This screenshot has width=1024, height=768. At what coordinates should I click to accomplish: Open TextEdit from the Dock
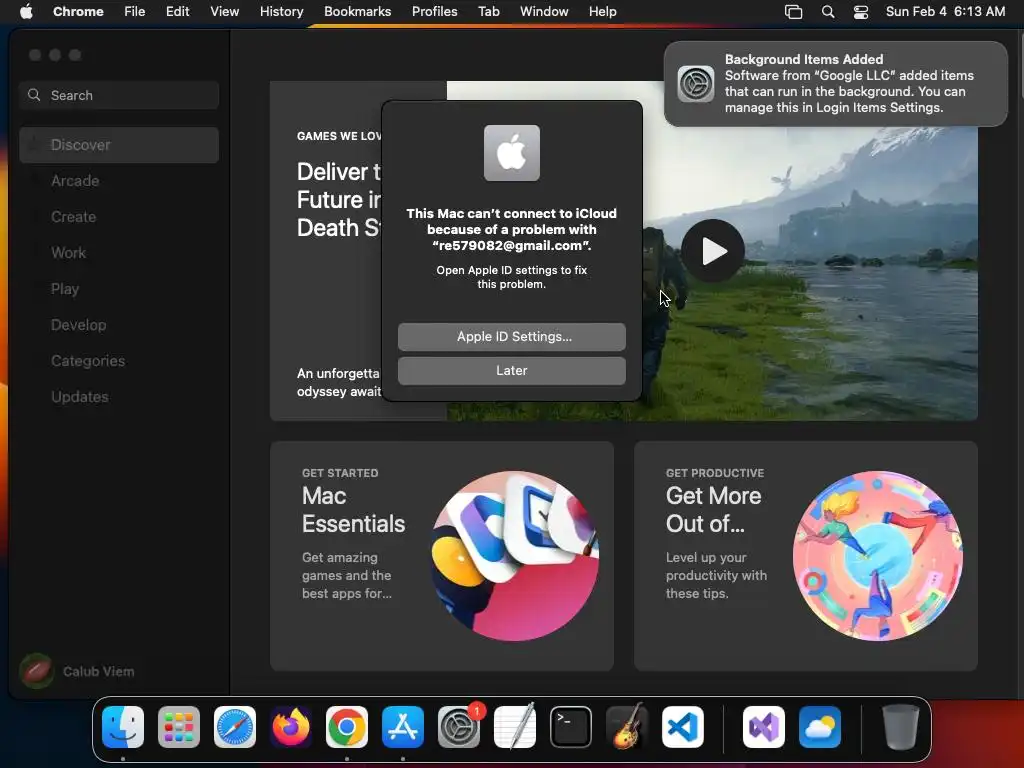[x=515, y=727]
